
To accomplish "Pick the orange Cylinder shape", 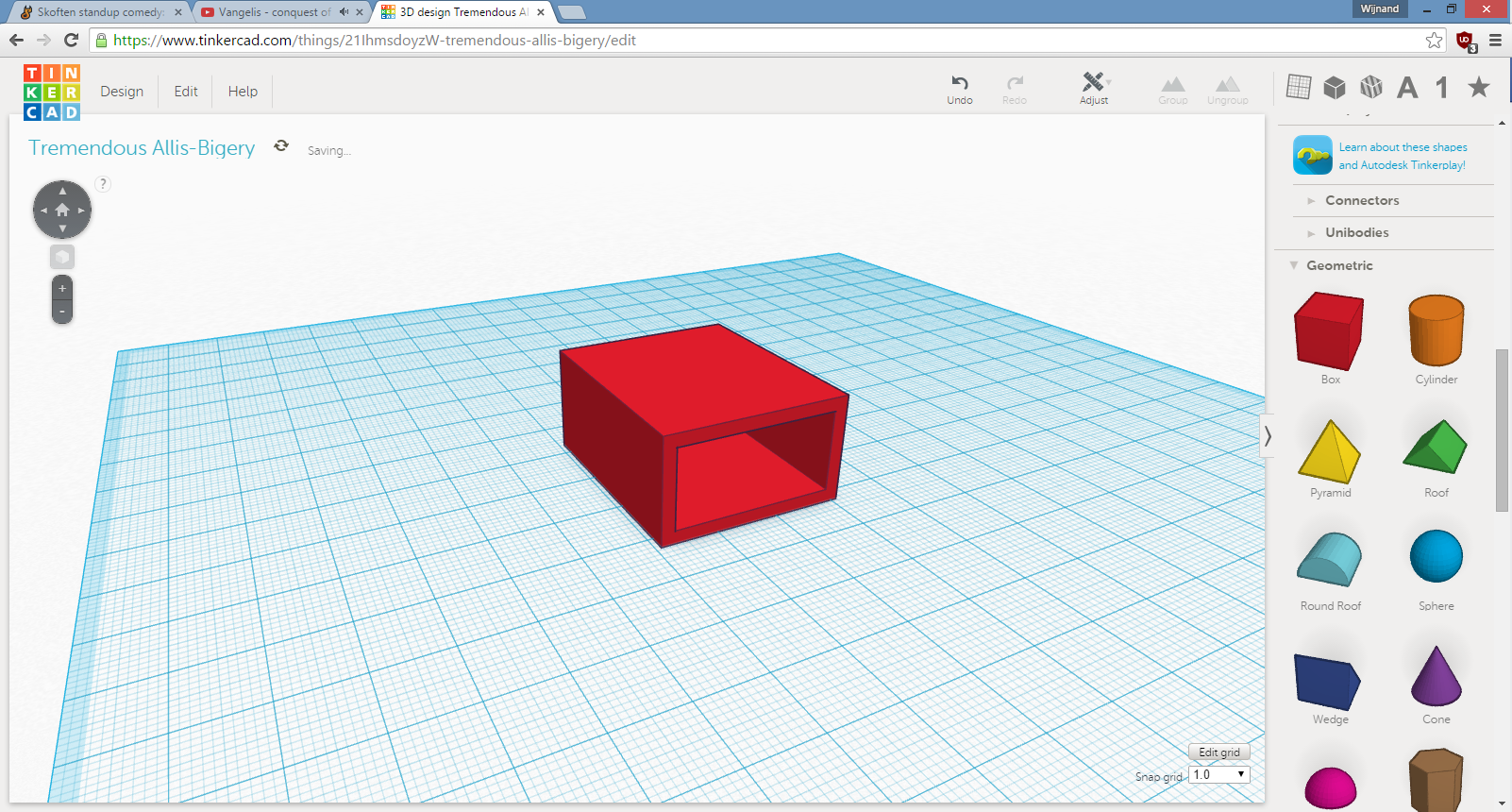I will tap(1436, 330).
